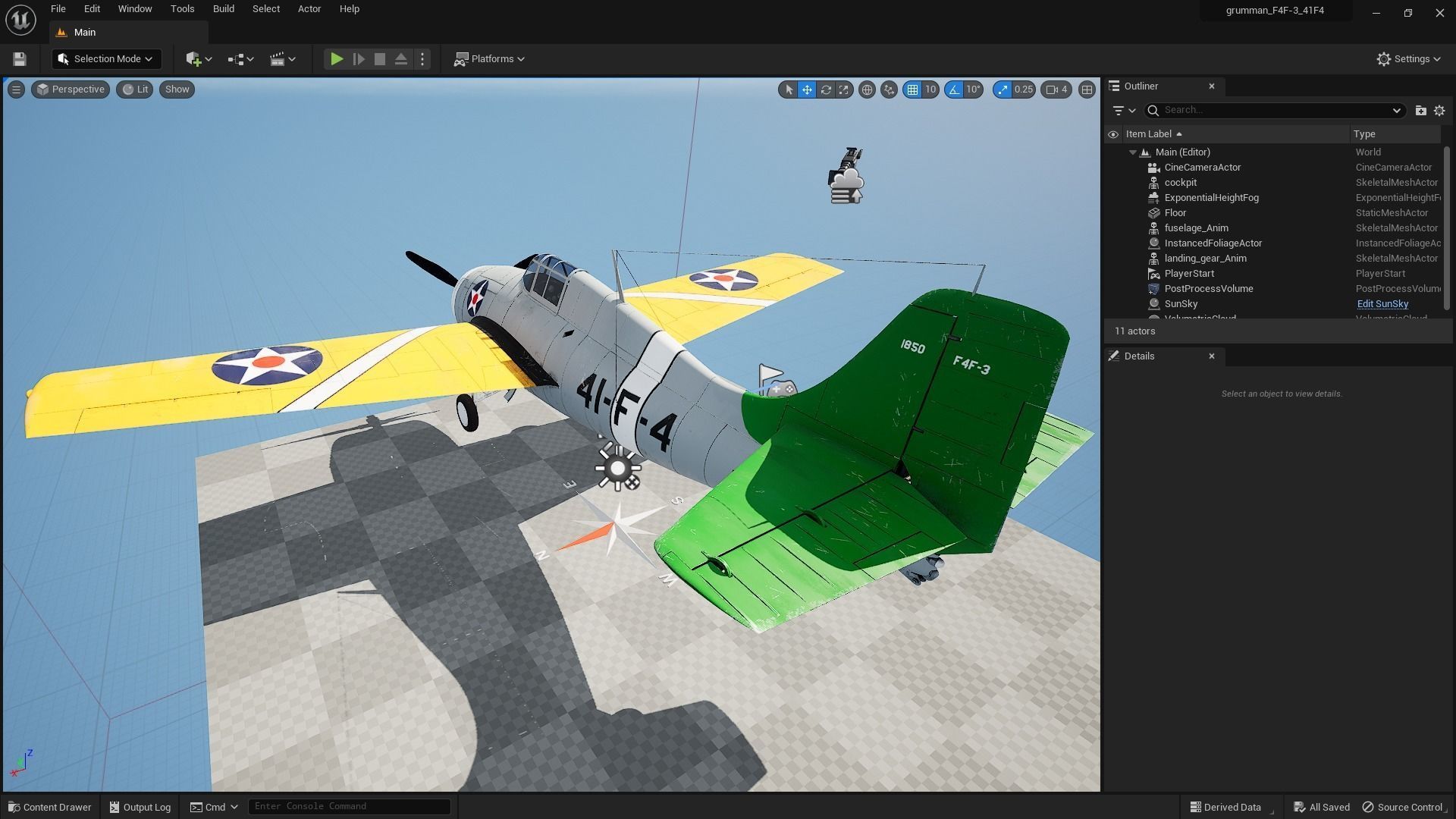1456x819 pixels.
Task: Open the Platforms dropdown menu
Action: (489, 59)
